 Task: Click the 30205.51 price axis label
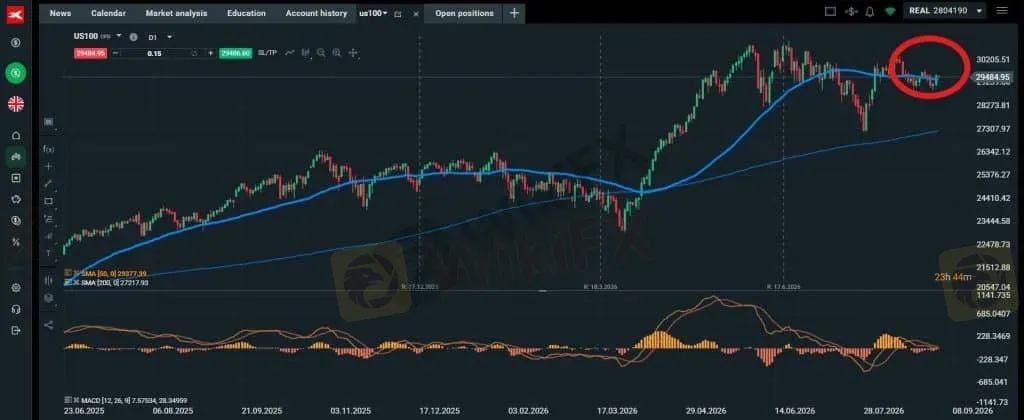(991, 59)
